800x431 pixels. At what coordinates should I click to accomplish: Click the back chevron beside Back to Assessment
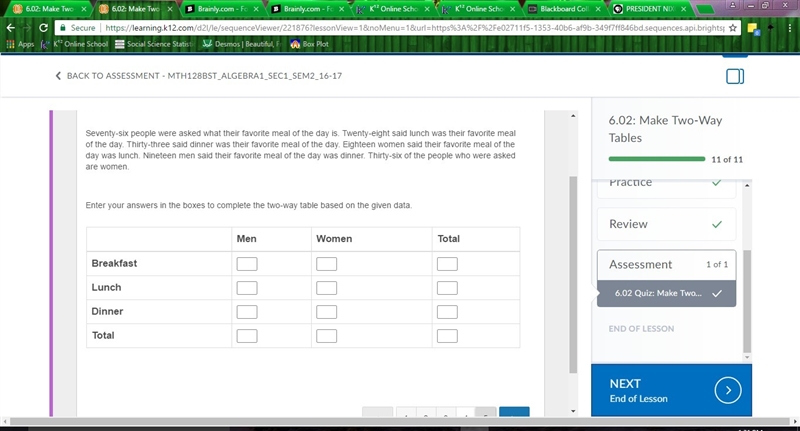point(58,75)
